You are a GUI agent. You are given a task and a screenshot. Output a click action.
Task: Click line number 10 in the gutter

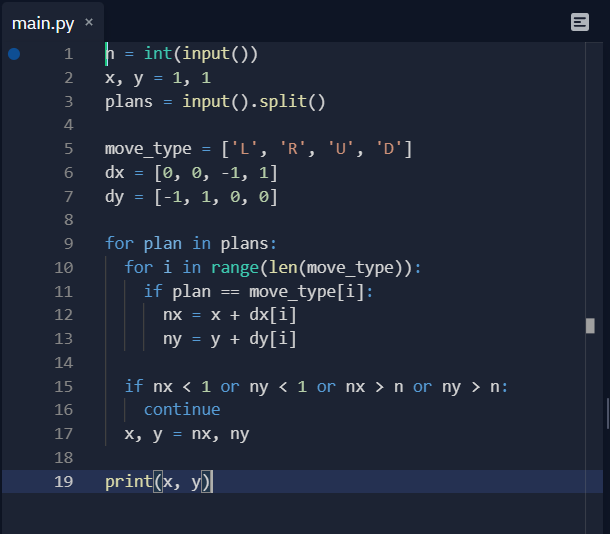tap(64, 268)
